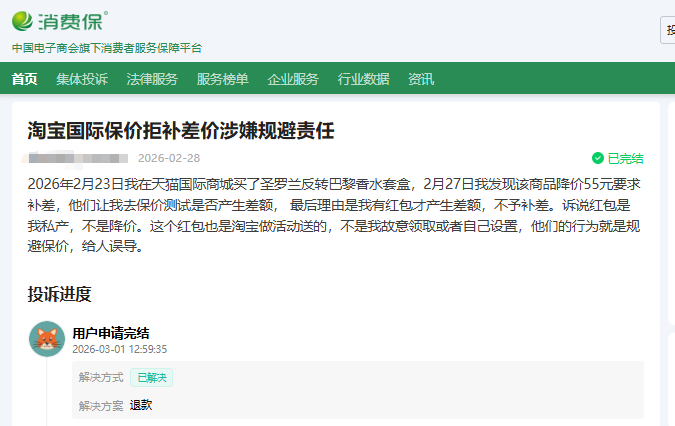Click the fox avatar in complaint progress
The width and height of the screenshot is (675, 426).
point(47,340)
